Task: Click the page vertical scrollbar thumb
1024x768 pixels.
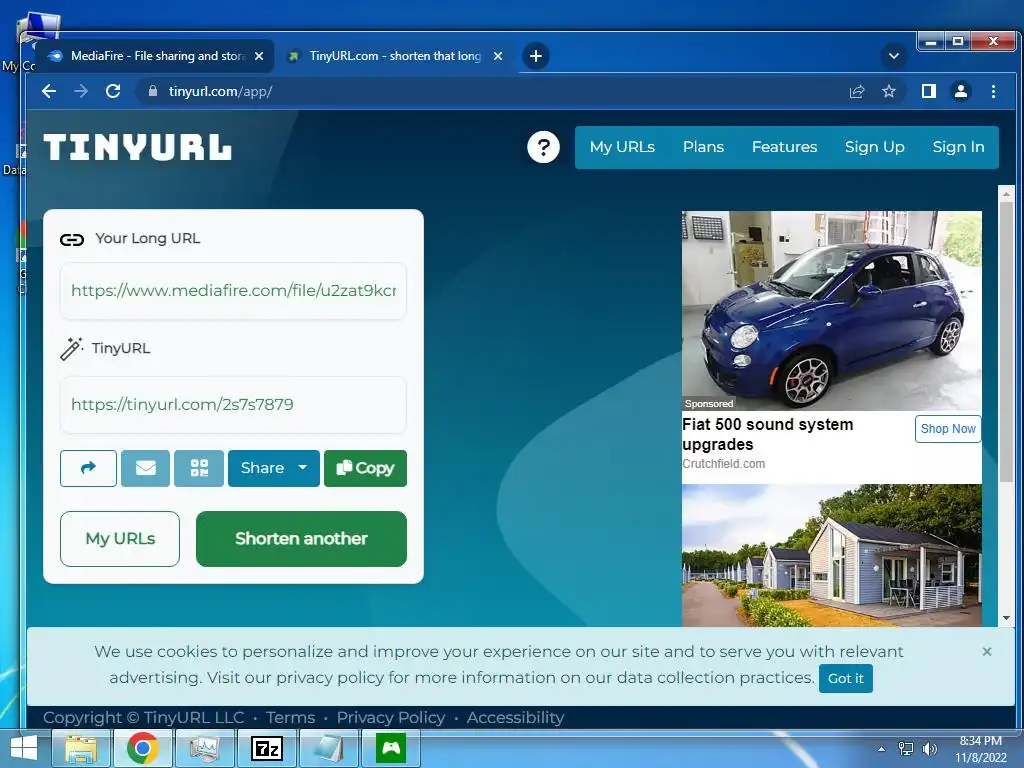Action: click(1006, 340)
